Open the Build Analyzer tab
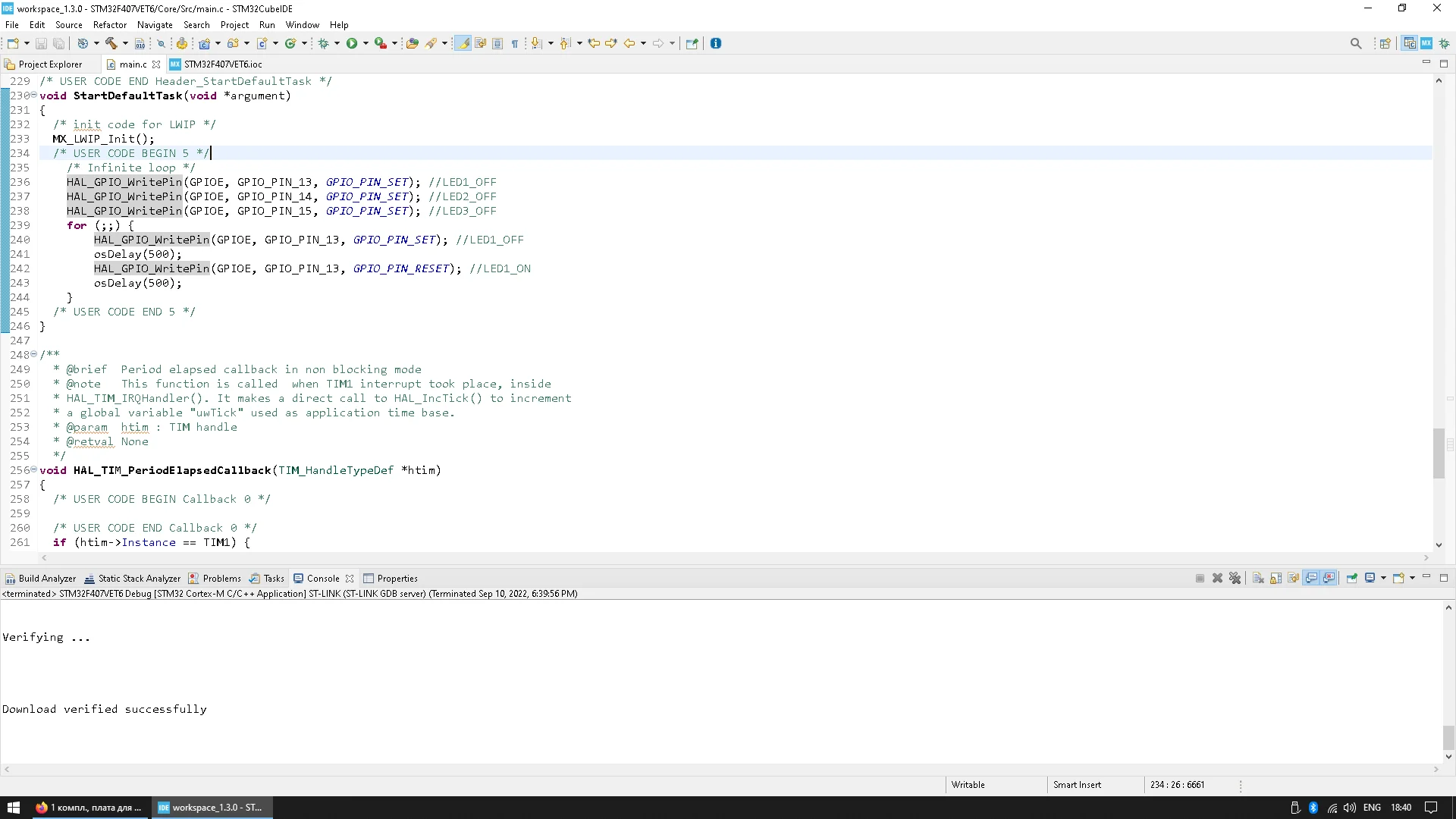This screenshot has width=1456, height=819. [x=46, y=578]
